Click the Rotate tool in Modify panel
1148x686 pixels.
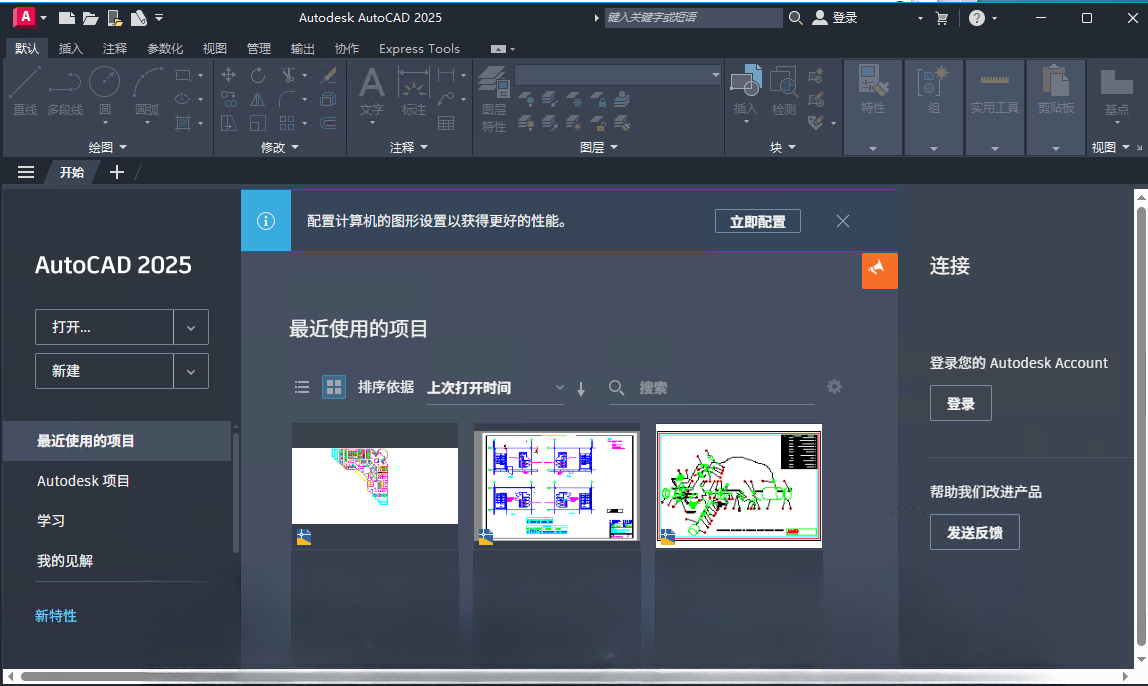[x=258, y=75]
